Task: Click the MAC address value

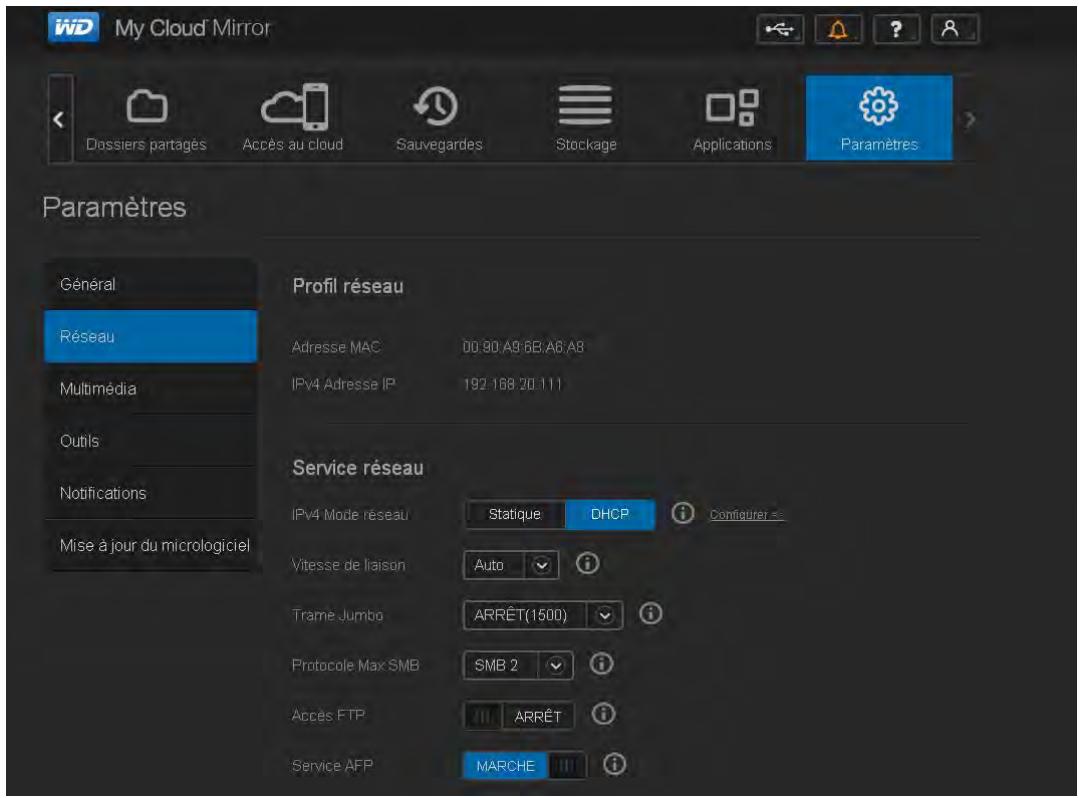Action: pos(523,347)
